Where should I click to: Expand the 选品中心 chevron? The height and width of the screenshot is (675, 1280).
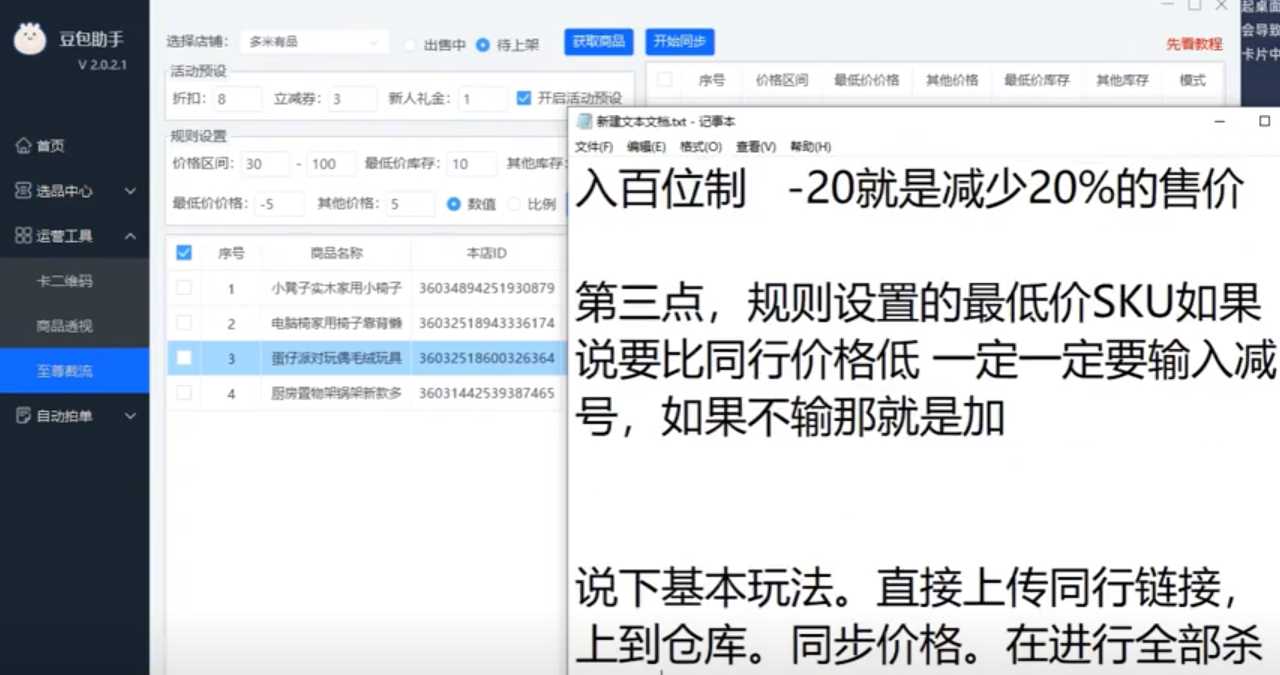[x=130, y=191]
